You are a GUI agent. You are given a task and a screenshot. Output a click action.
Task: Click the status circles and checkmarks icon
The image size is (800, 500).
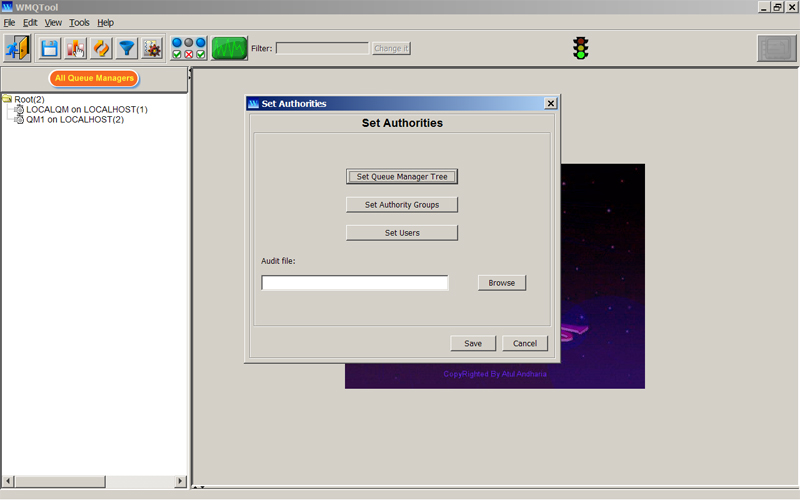point(188,48)
